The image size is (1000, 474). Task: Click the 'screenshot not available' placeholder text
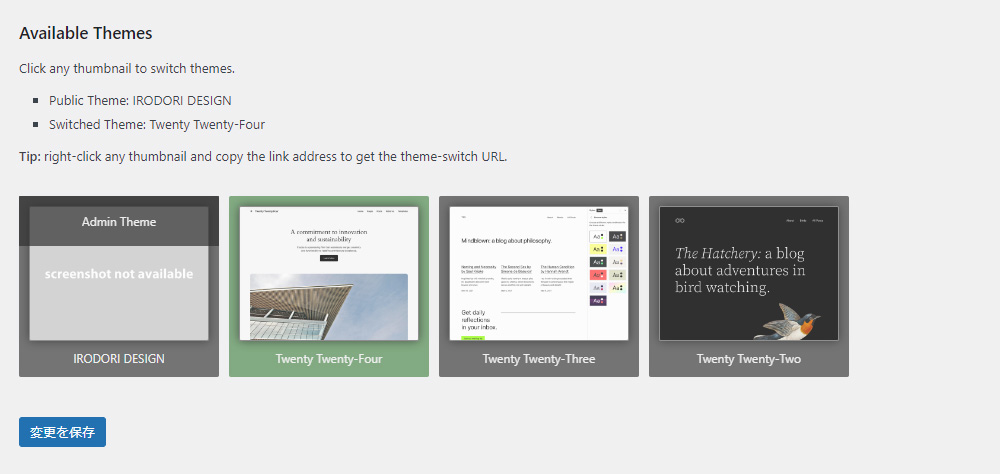coord(118,273)
